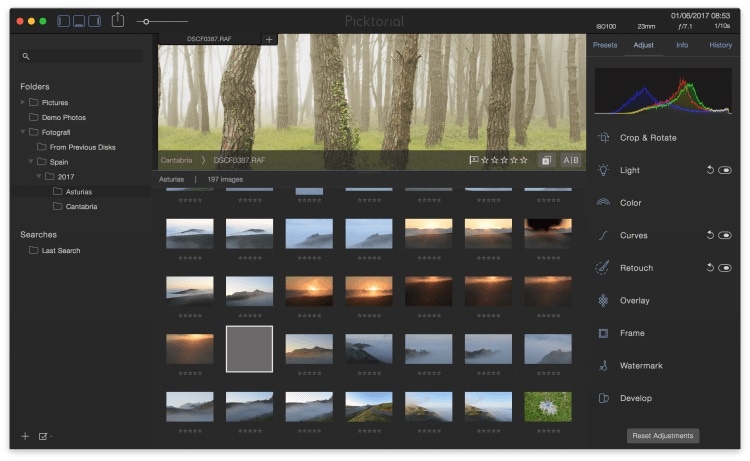Expand the Pictures folder triangle
The width and height of the screenshot is (750, 461).
(x=22, y=102)
